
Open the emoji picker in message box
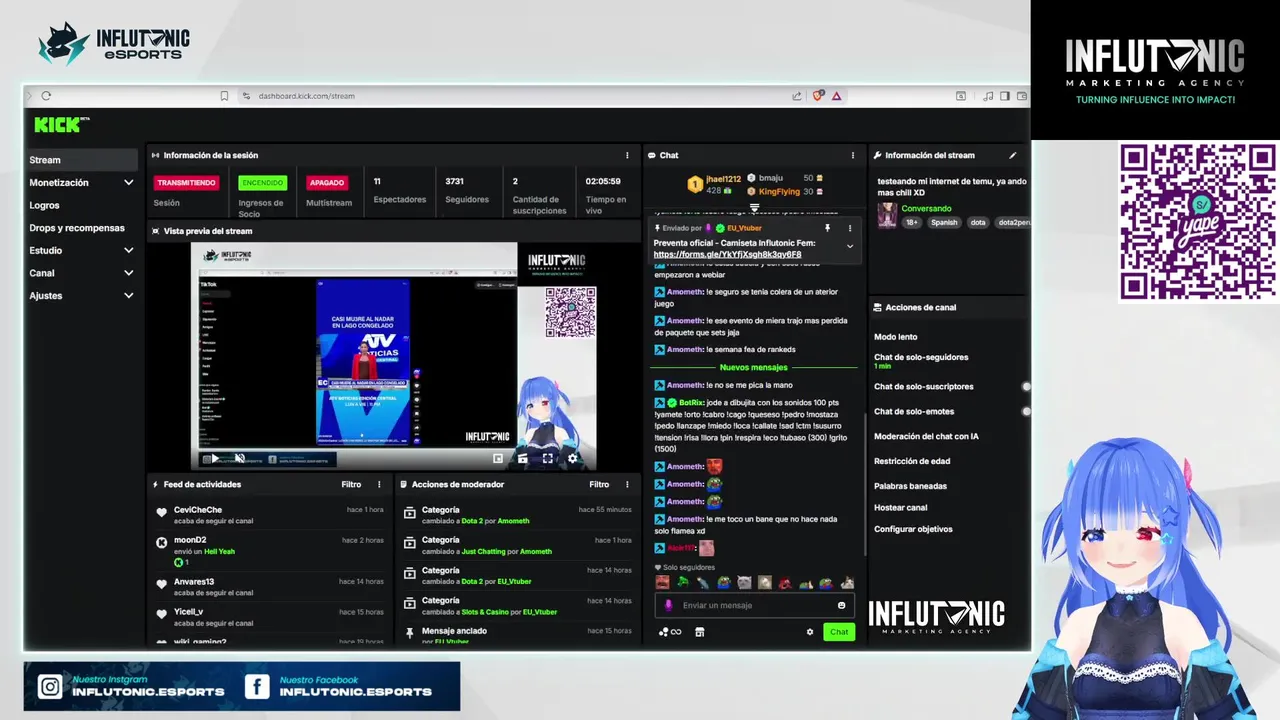click(841, 605)
